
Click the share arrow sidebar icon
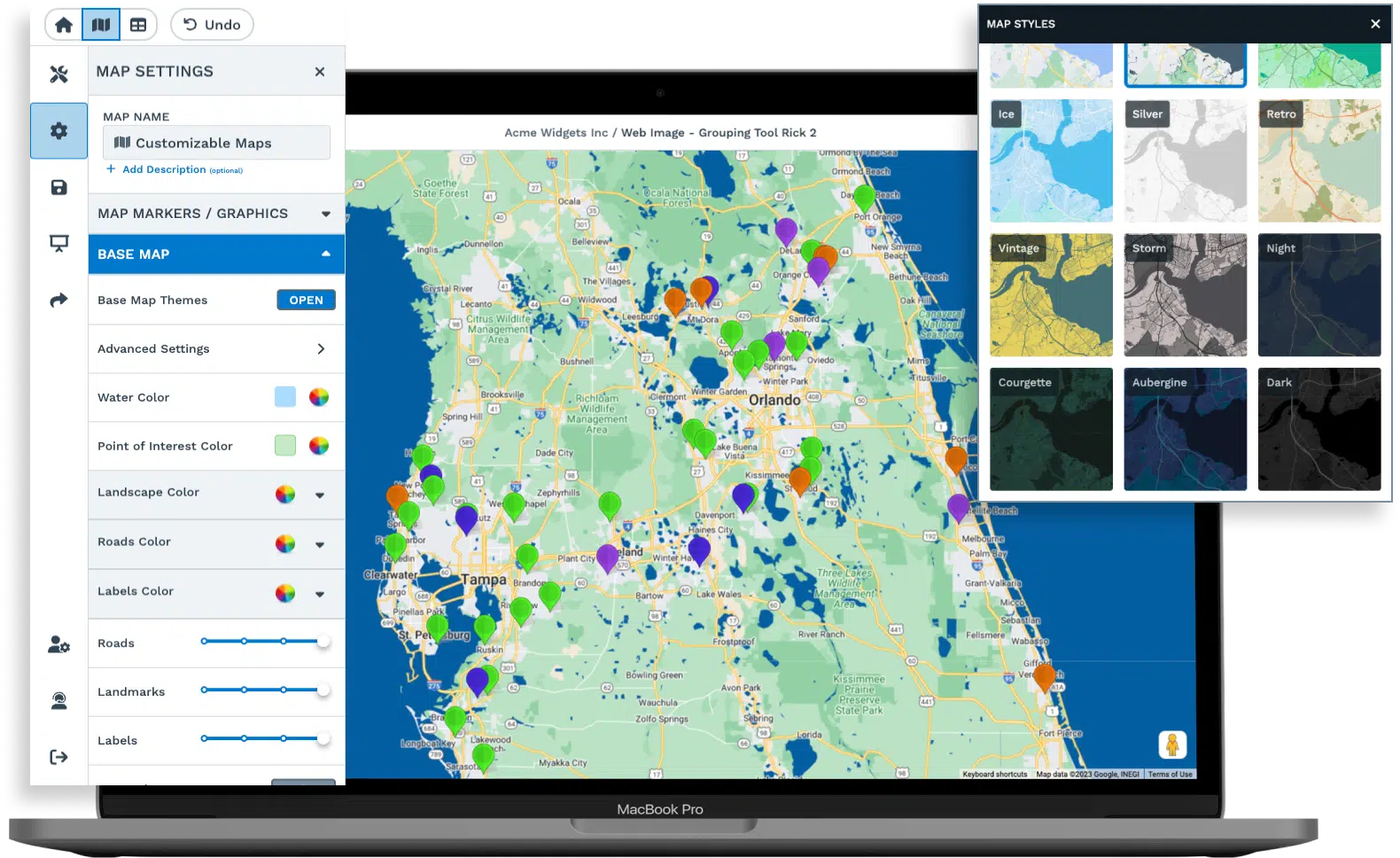point(59,300)
